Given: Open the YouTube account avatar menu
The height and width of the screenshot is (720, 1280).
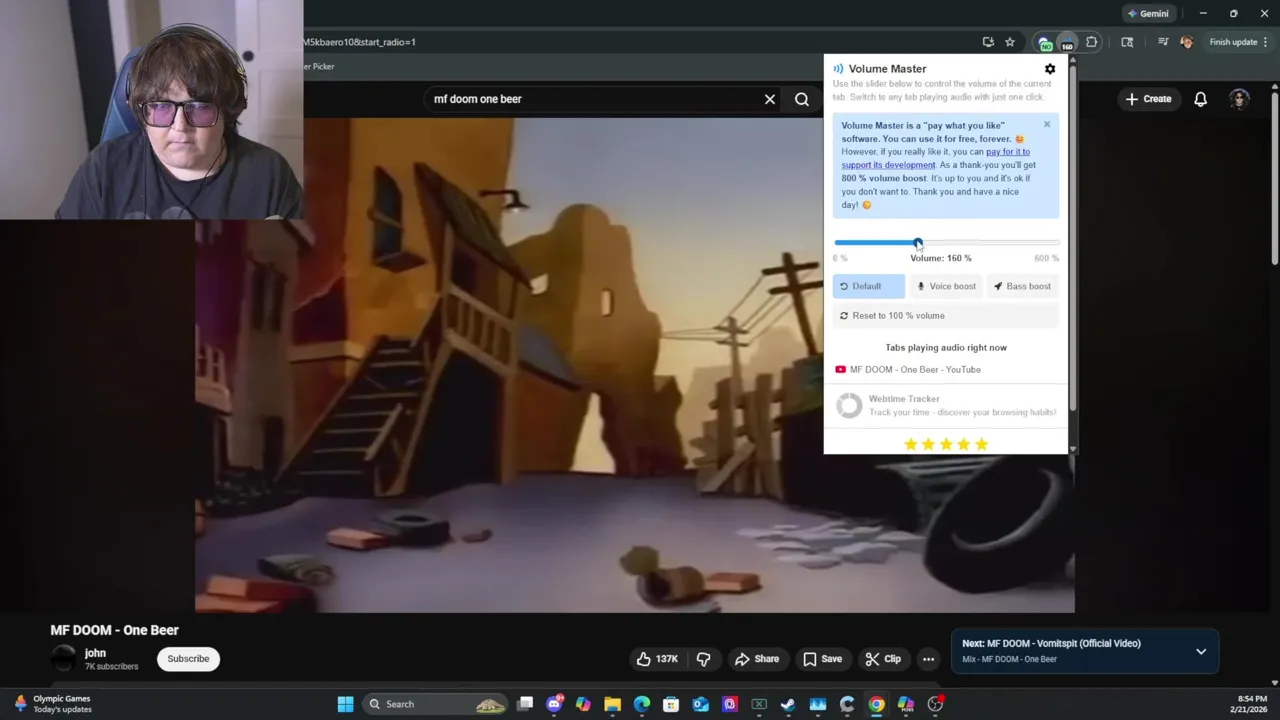Looking at the screenshot, I should coord(1240,99).
